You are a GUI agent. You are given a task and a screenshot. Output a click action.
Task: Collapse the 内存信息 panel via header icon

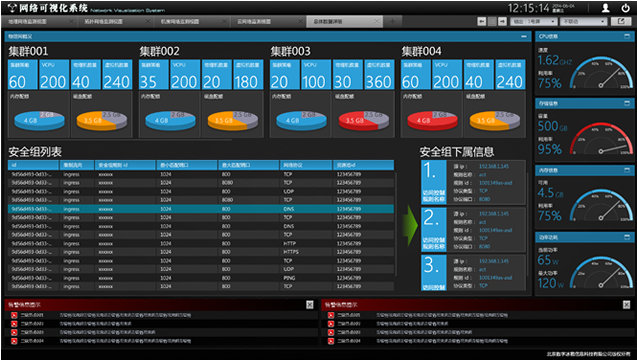tap(626, 170)
